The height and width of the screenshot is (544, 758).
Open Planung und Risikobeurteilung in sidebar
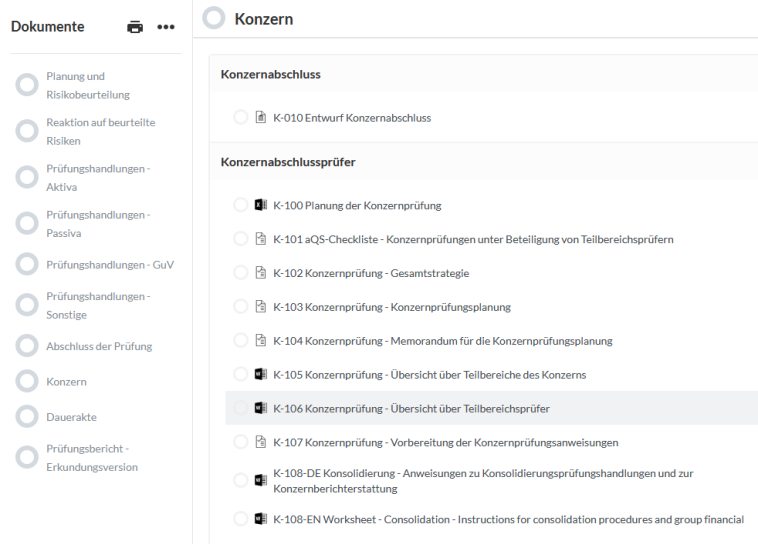[88, 85]
